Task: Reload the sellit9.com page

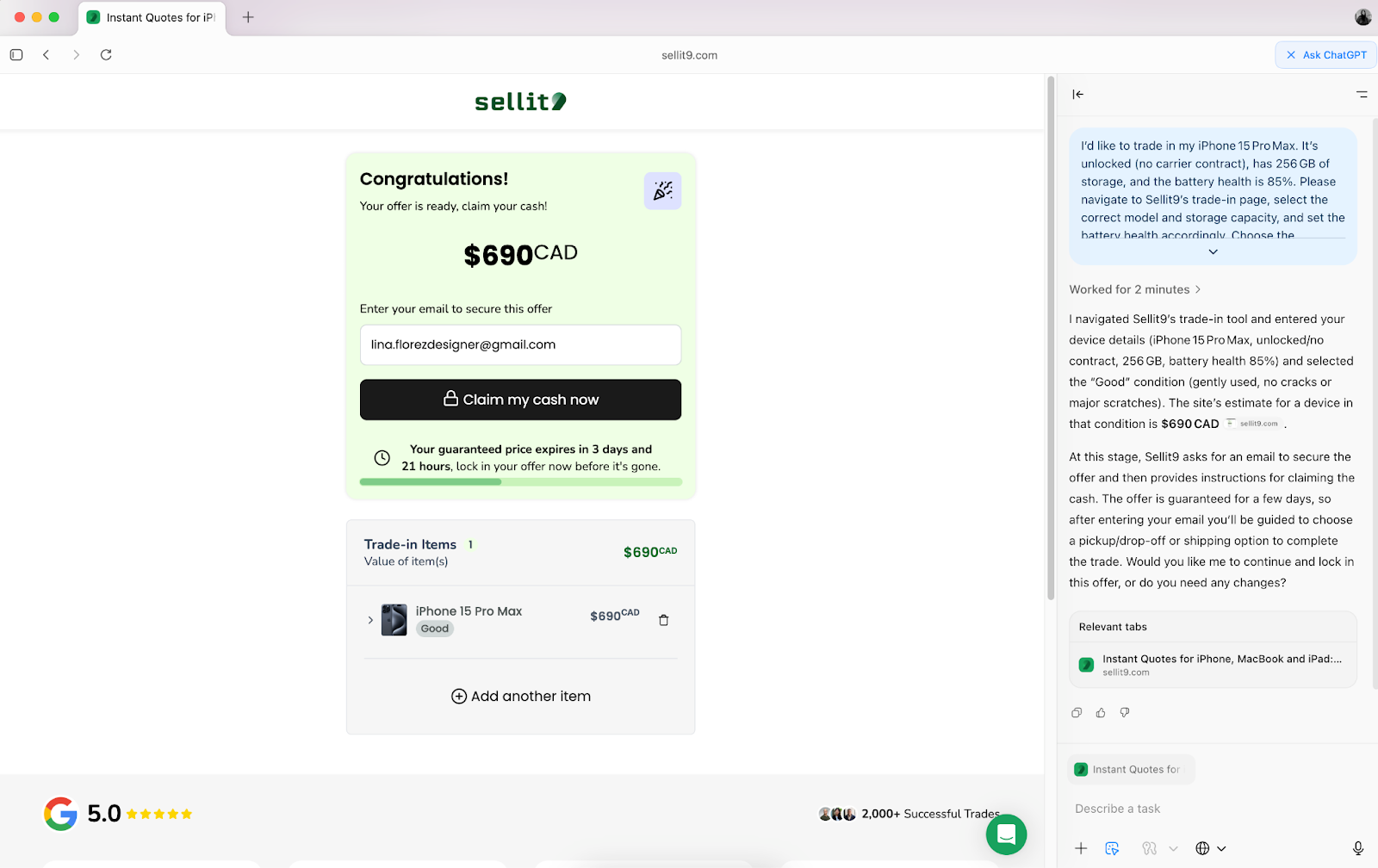Action: pyautogui.click(x=106, y=55)
